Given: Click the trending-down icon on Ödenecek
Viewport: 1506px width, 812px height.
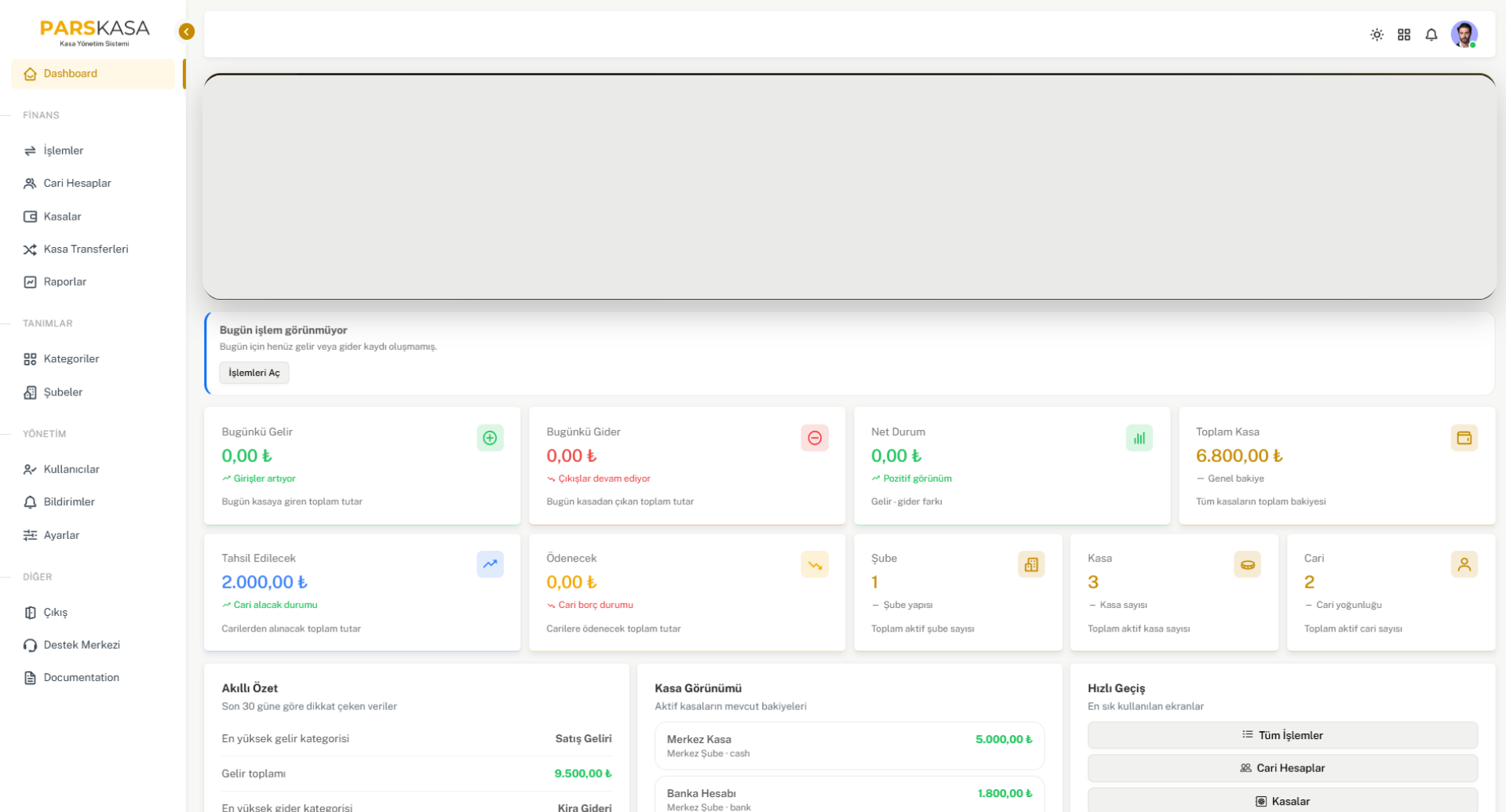Looking at the screenshot, I should 815,564.
